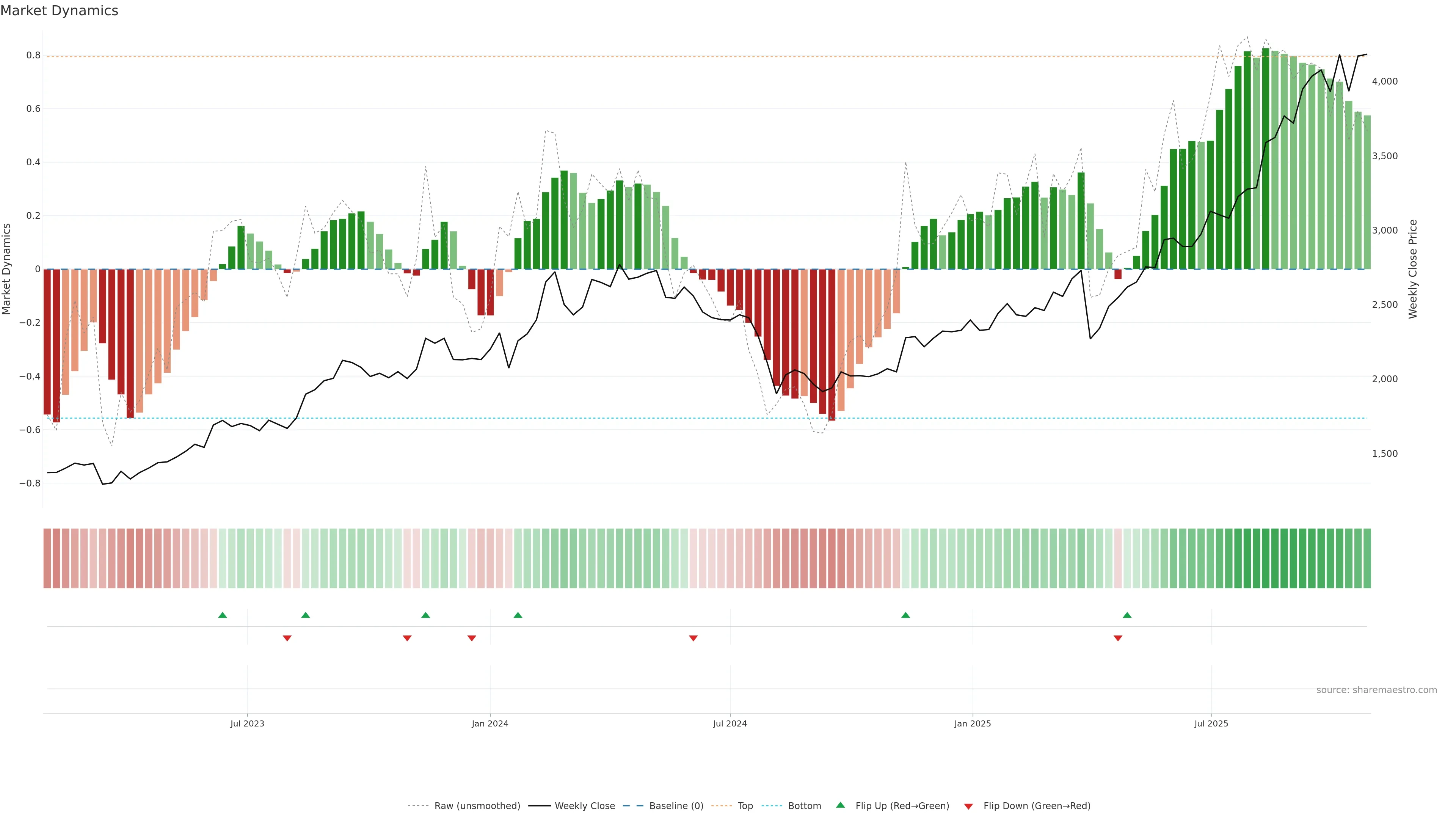This screenshot has height=819, width=1456.
Task: Click the darkest green heatmap strip segment
Action: point(1266,559)
